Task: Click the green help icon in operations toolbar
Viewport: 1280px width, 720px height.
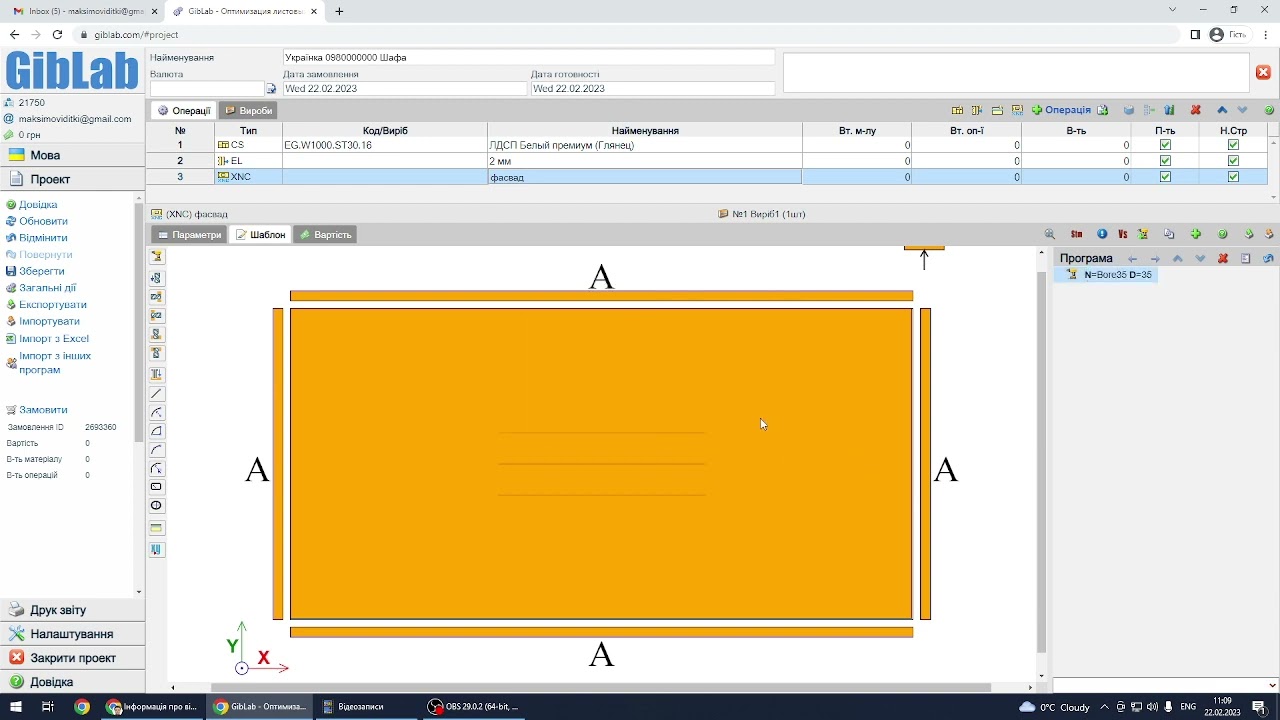Action: click(1269, 110)
